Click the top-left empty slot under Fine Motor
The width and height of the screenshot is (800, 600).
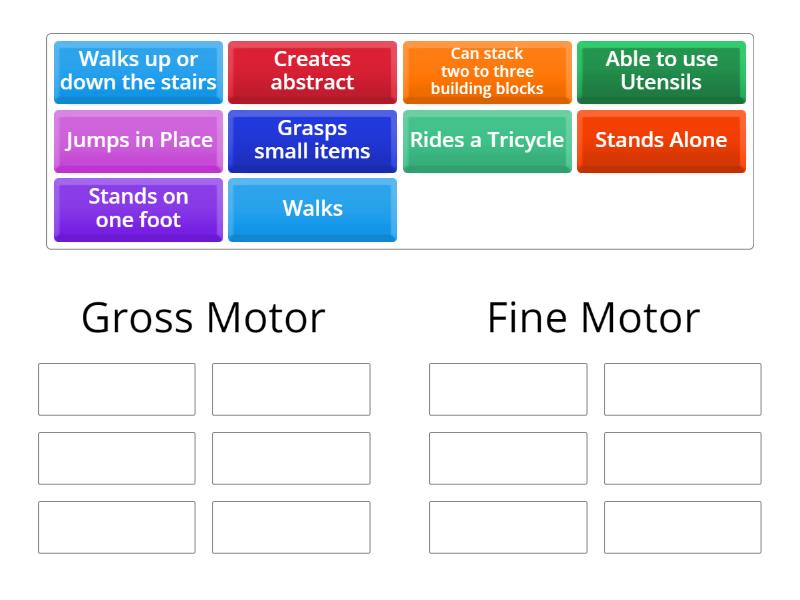click(508, 389)
